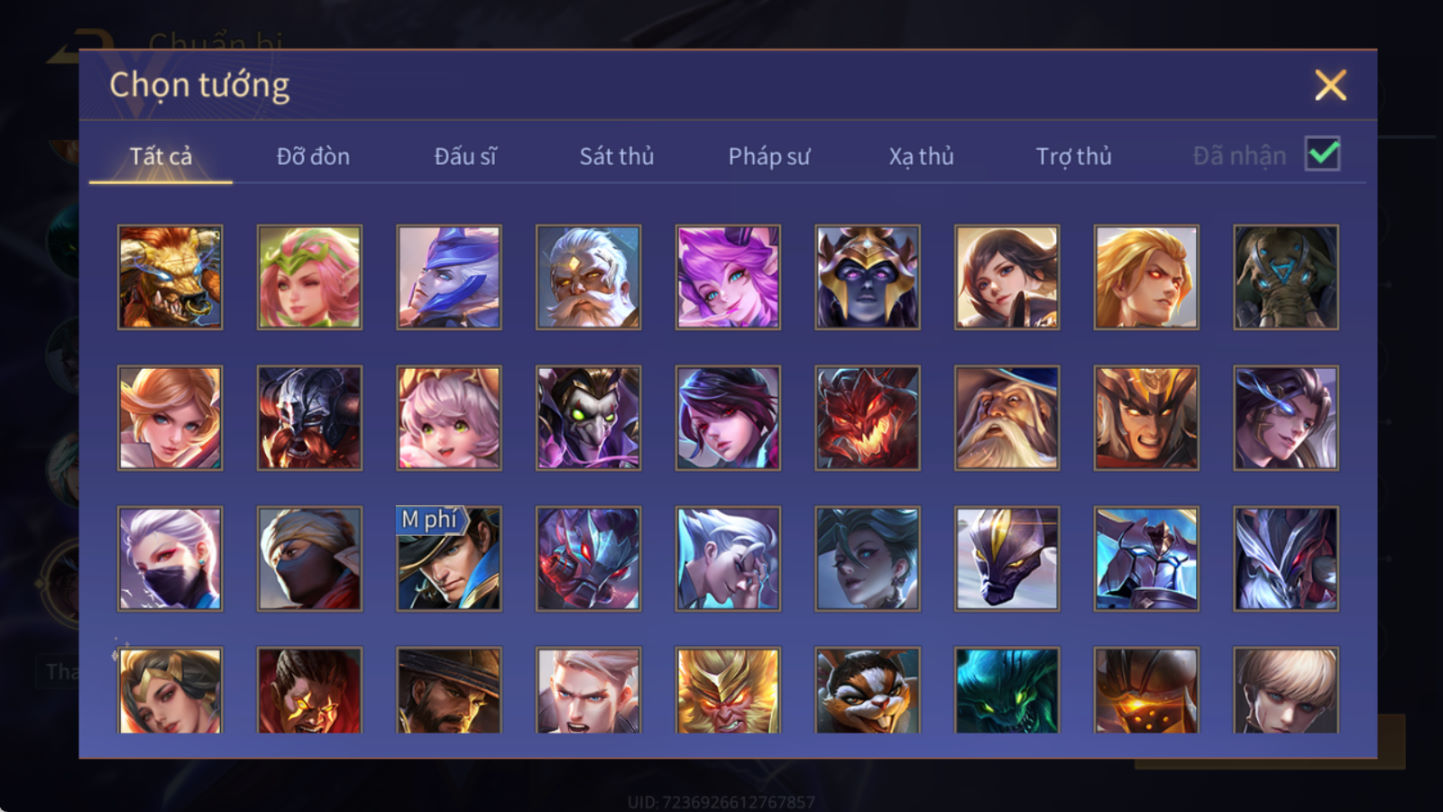Close the 'Chọn tướng' dialog
Image resolution: width=1443 pixels, height=812 pixels.
click(x=1330, y=85)
